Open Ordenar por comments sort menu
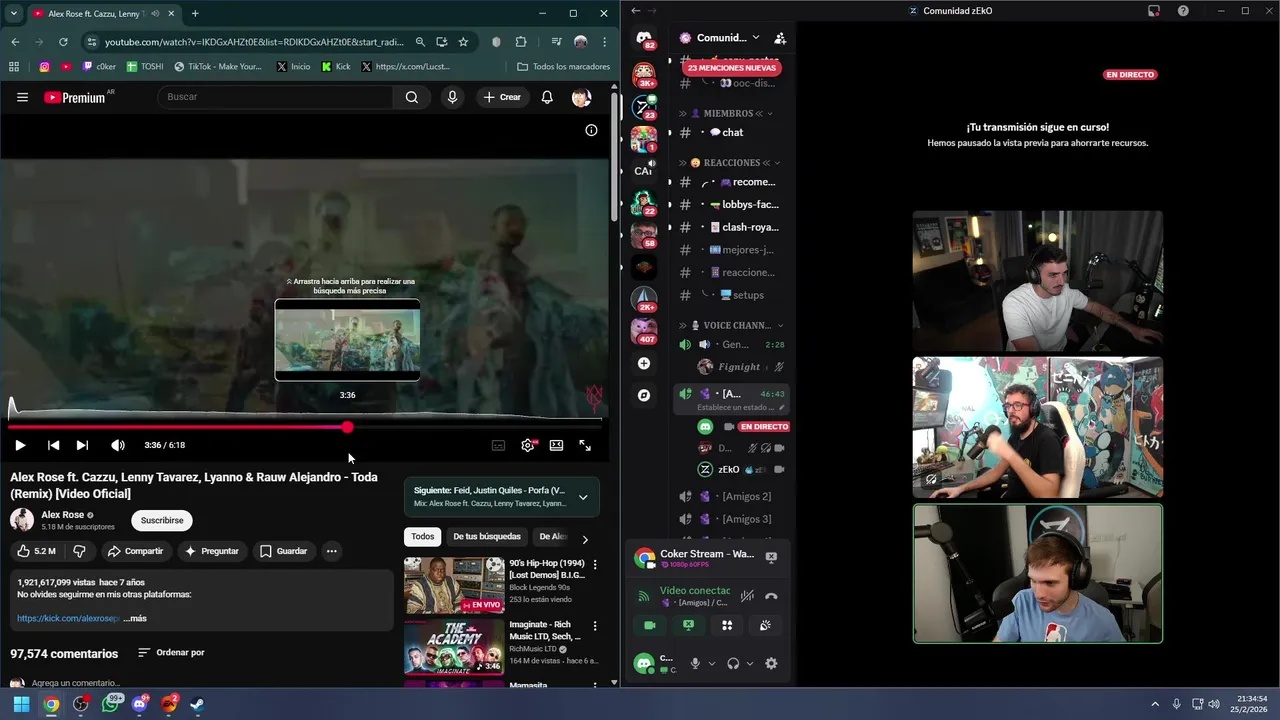The width and height of the screenshot is (1280, 720). click(171, 653)
